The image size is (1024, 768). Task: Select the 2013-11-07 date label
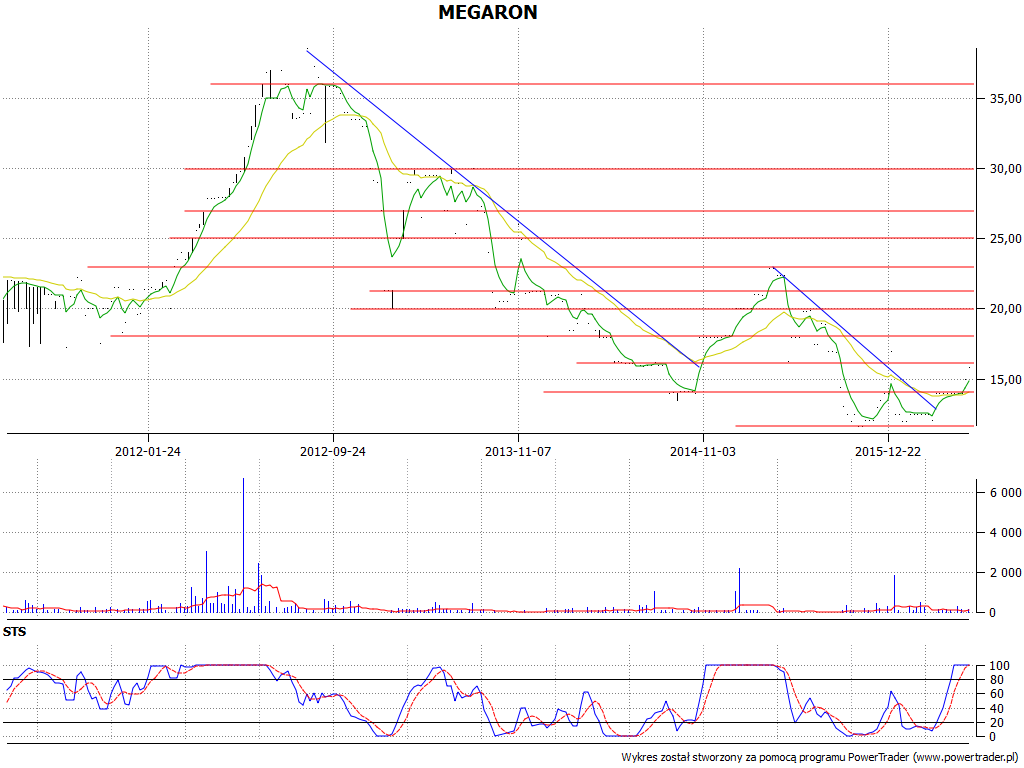point(518,451)
